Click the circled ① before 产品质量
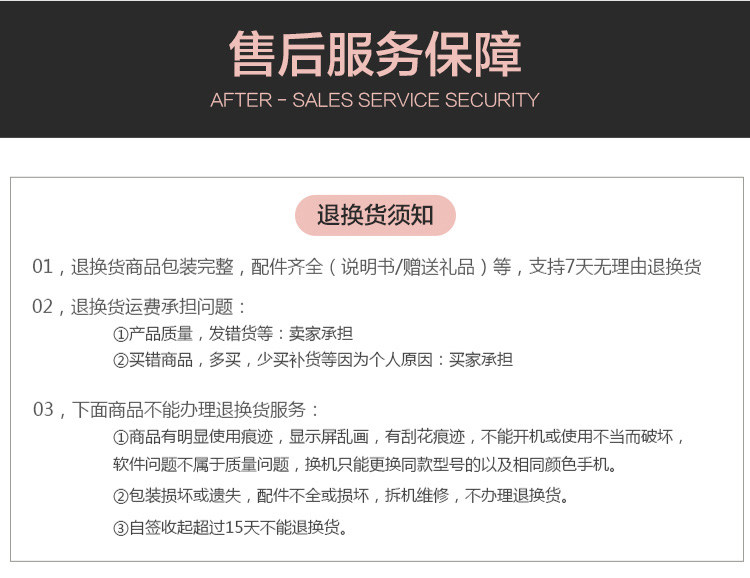This screenshot has height=578, width=750. click(x=121, y=334)
